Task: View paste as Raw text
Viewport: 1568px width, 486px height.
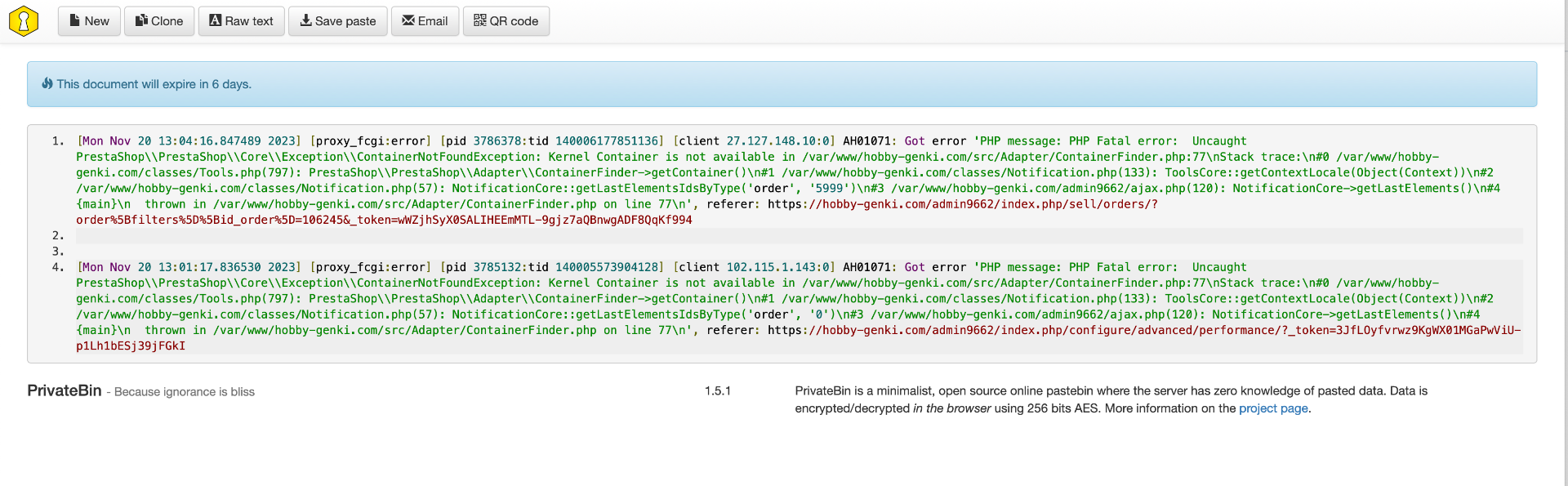Action: click(242, 21)
